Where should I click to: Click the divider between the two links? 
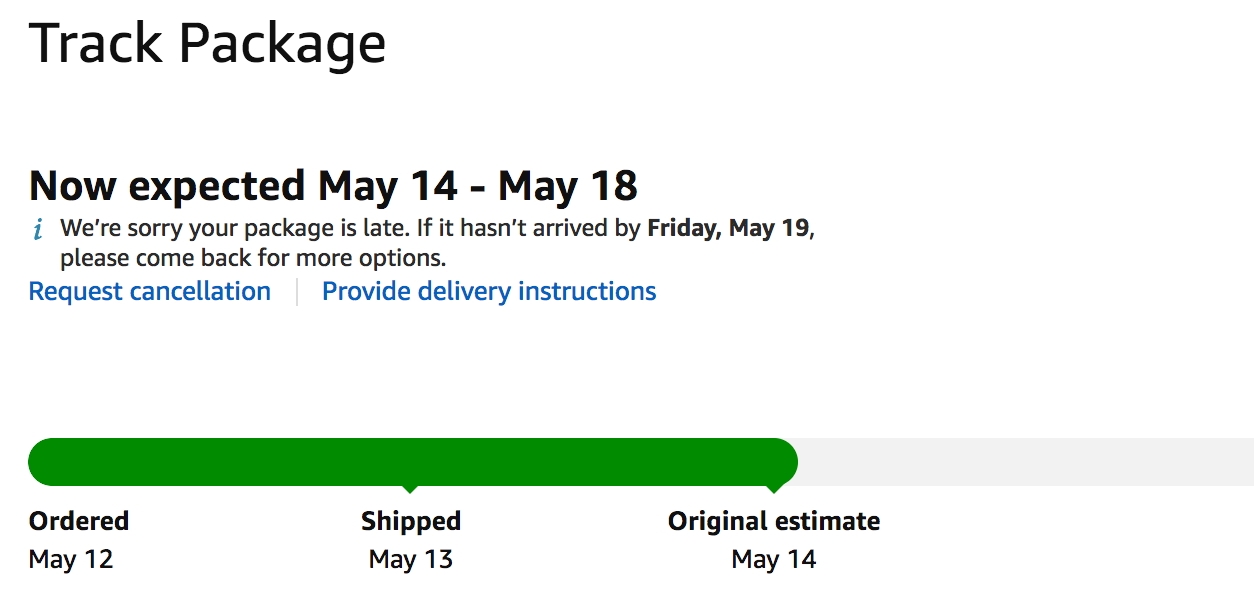tap(297, 292)
